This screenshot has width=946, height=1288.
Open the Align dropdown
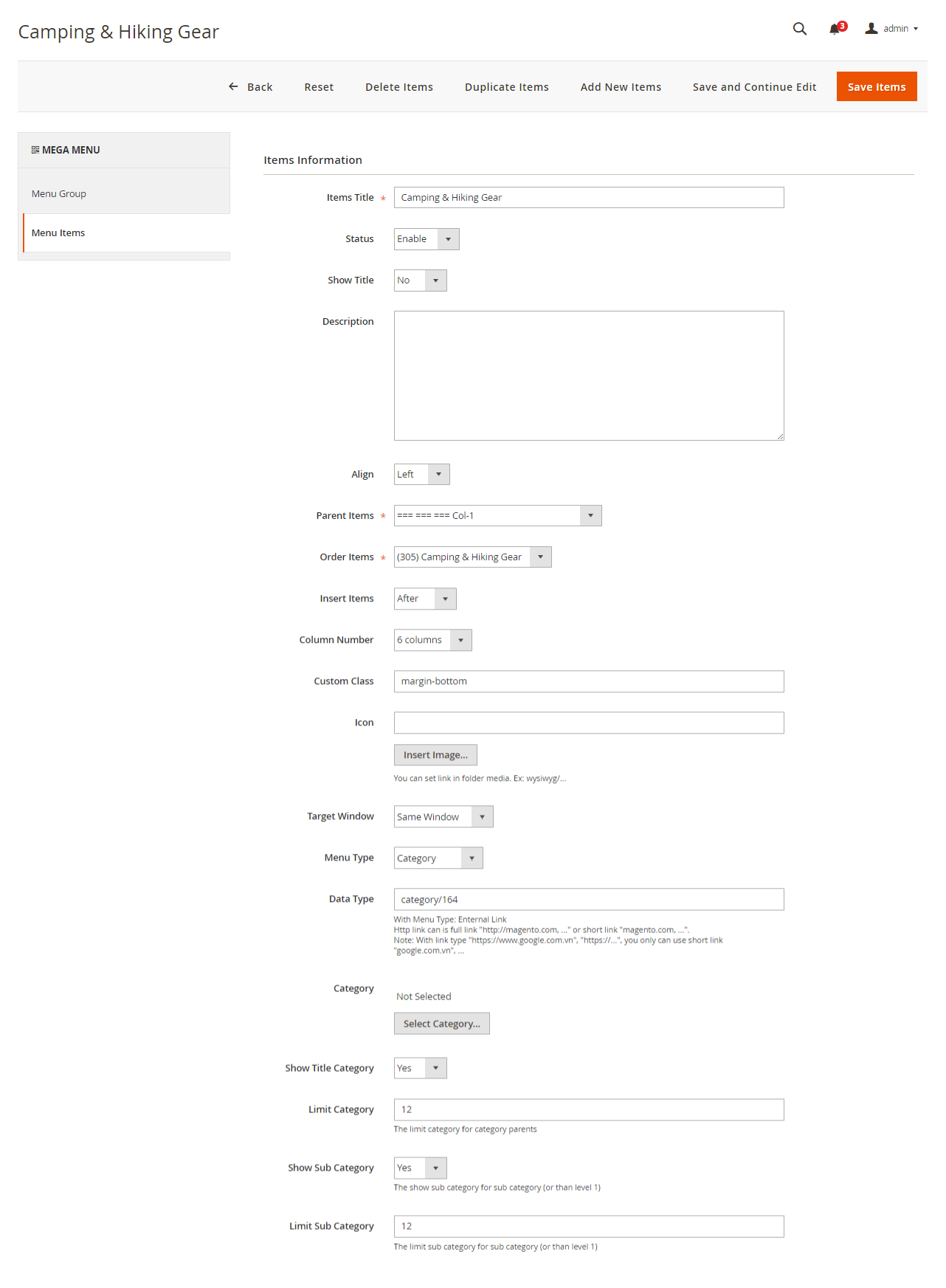click(x=422, y=475)
